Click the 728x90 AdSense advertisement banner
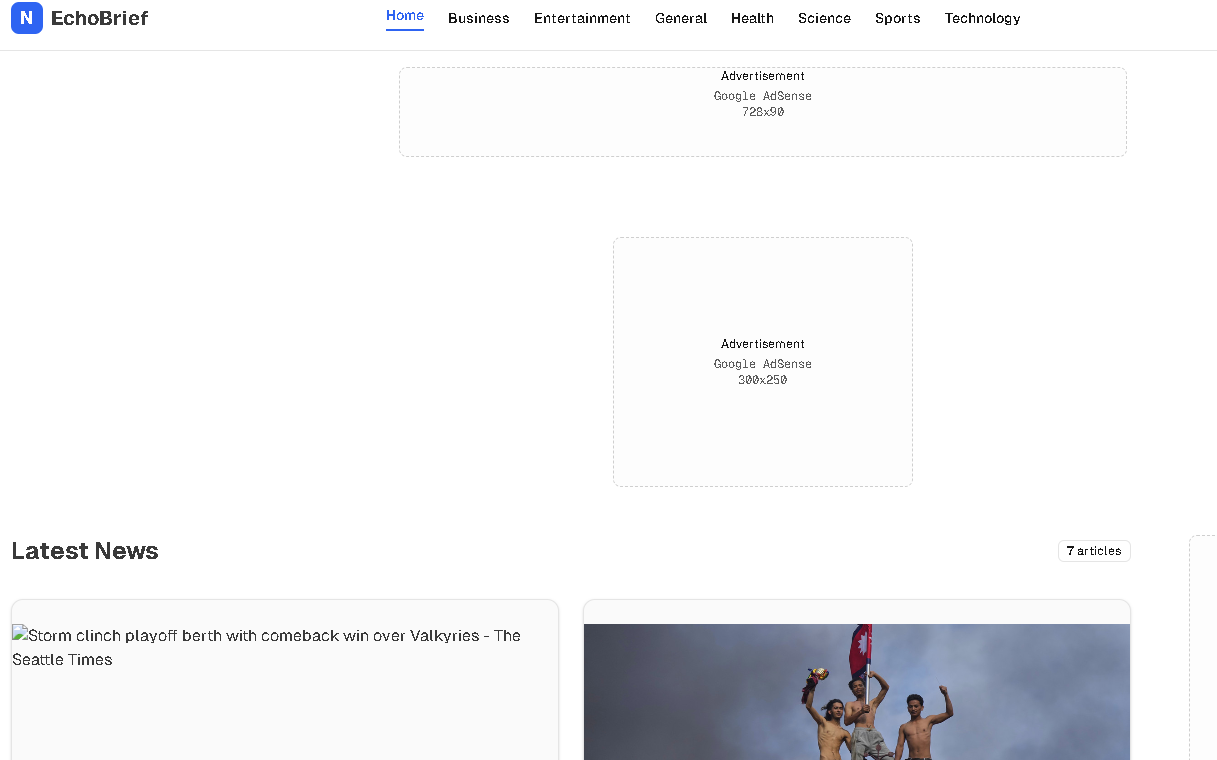Image resolution: width=1217 pixels, height=760 pixels. 763,112
